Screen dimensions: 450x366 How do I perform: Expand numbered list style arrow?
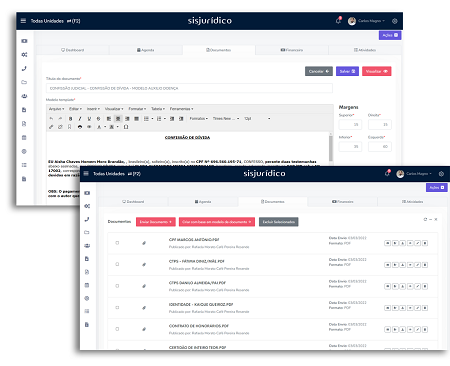point(165,119)
